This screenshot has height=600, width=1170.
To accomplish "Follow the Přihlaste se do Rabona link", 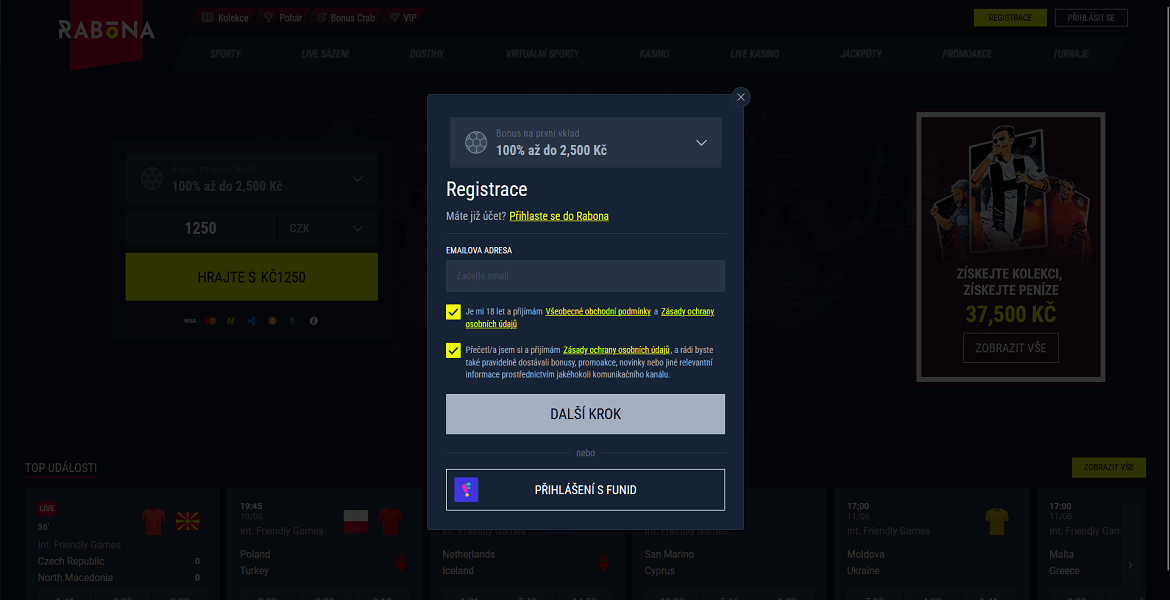I will (x=558, y=216).
